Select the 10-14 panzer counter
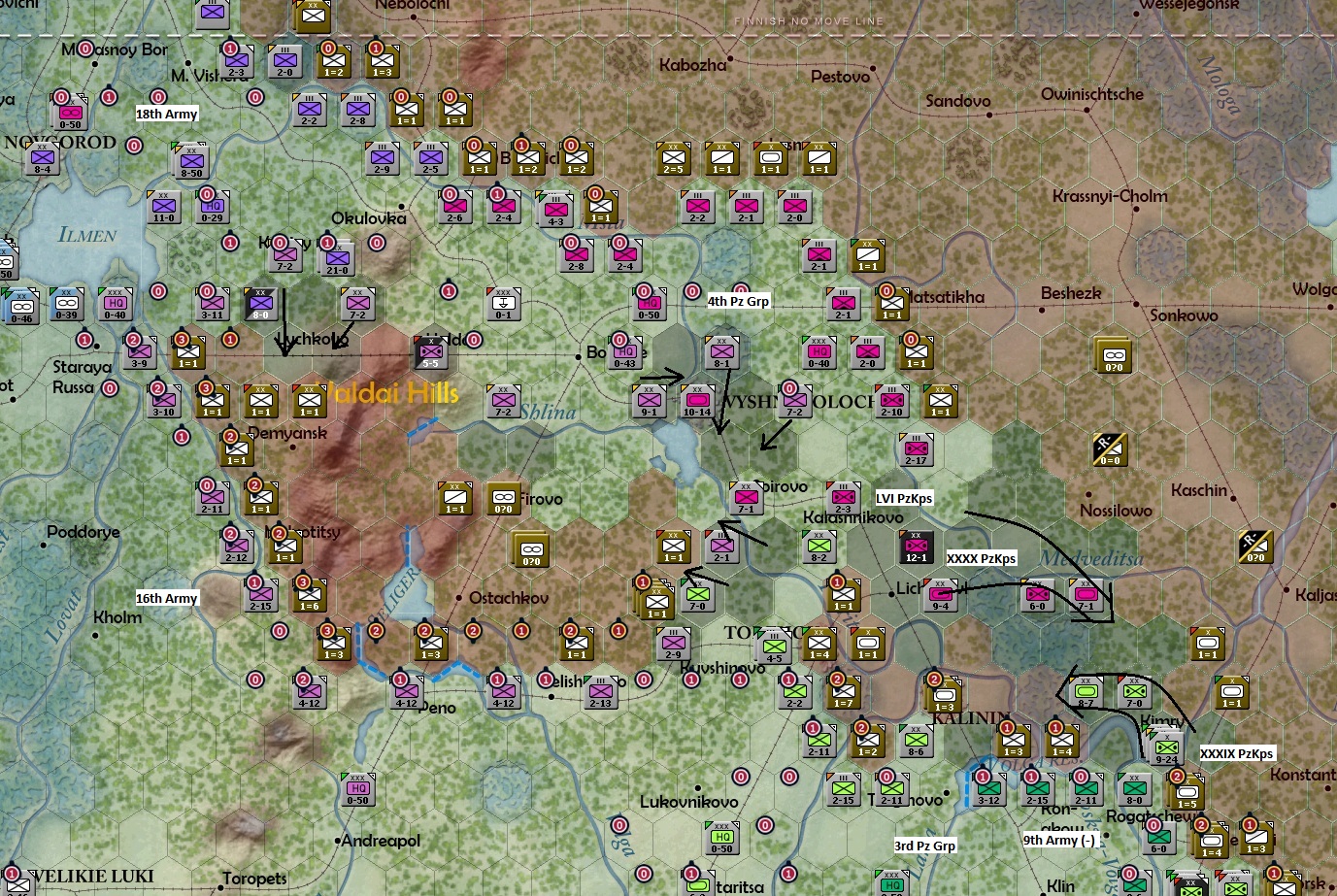Viewport: 1337px width, 896px height. point(697,401)
